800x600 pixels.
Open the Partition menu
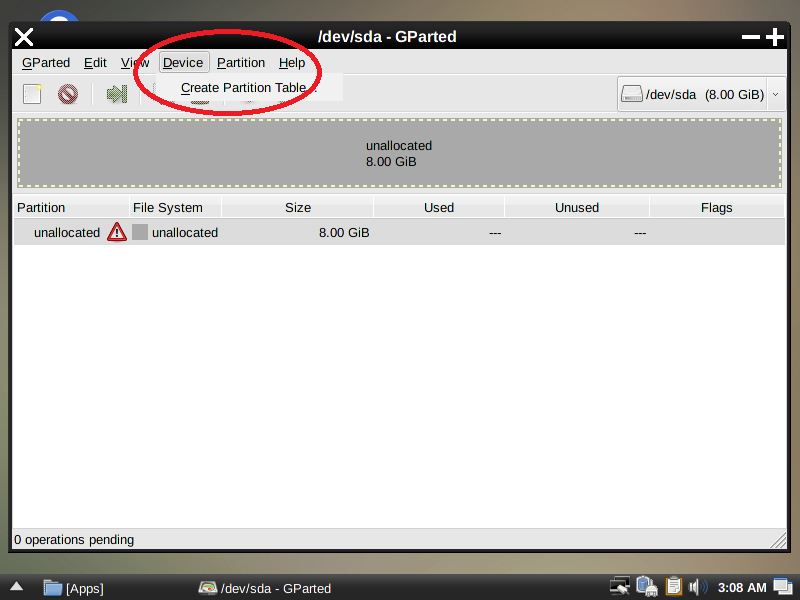pos(241,63)
